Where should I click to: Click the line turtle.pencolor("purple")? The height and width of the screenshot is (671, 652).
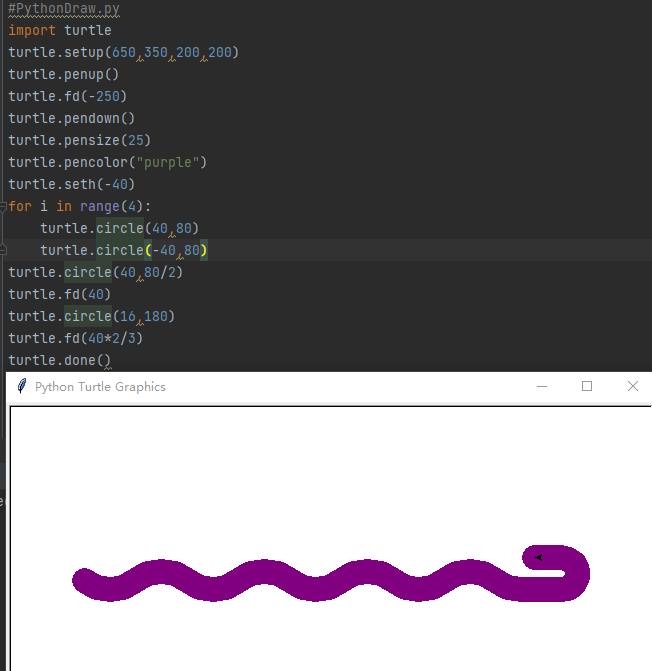coord(107,163)
